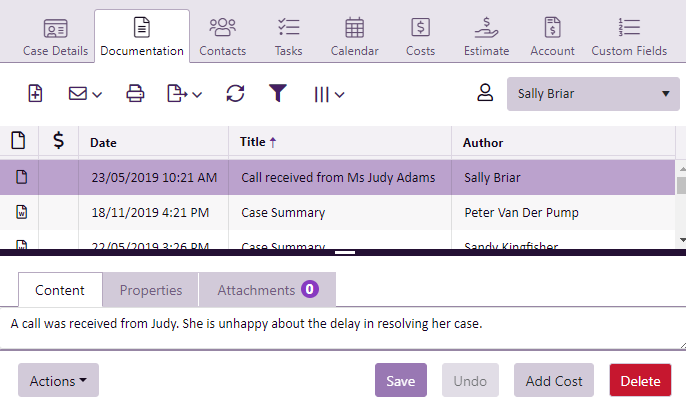The image size is (686, 404).
Task: Open the Tasks tab
Action: [x=289, y=37]
